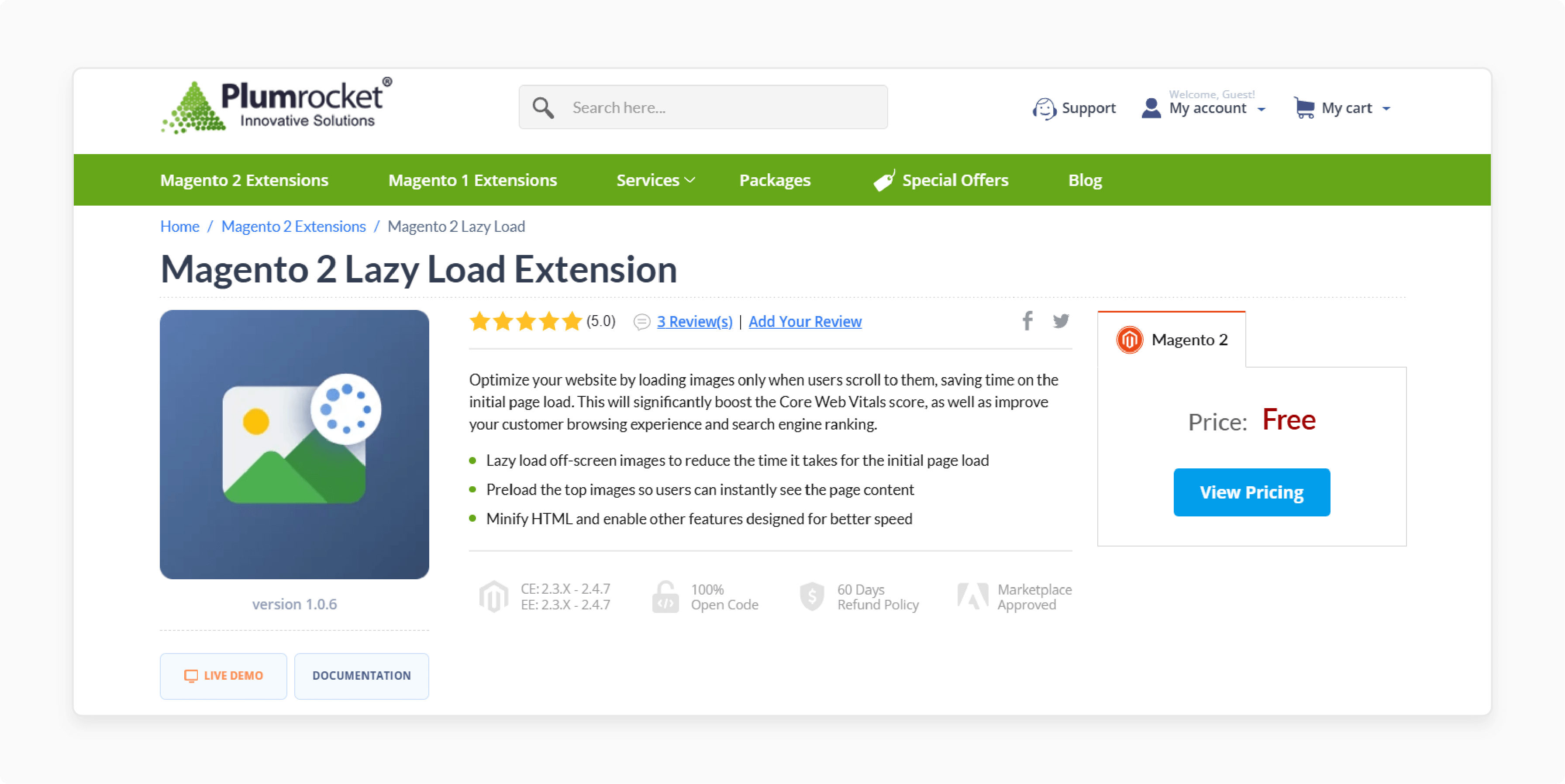Click the (5.0) rating value
The image size is (1565, 784).
pyautogui.click(x=600, y=321)
